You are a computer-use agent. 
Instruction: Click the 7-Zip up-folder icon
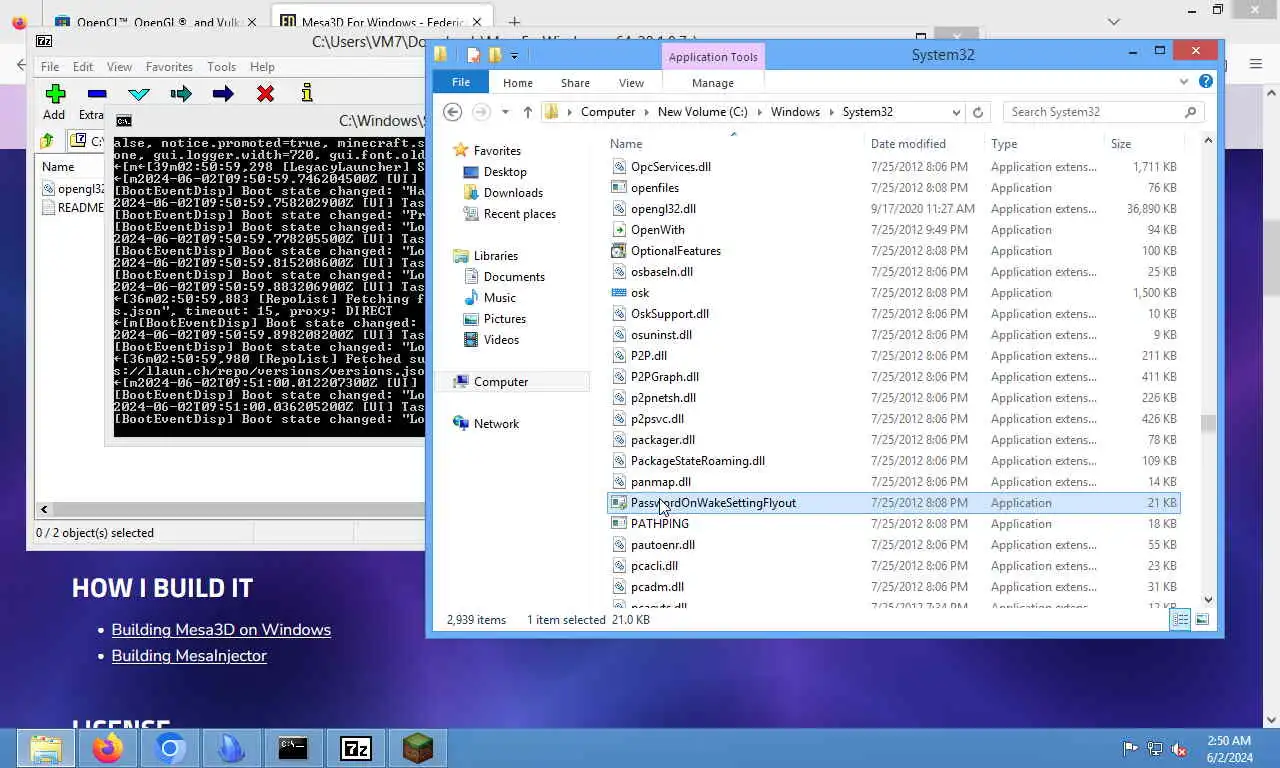click(47, 141)
